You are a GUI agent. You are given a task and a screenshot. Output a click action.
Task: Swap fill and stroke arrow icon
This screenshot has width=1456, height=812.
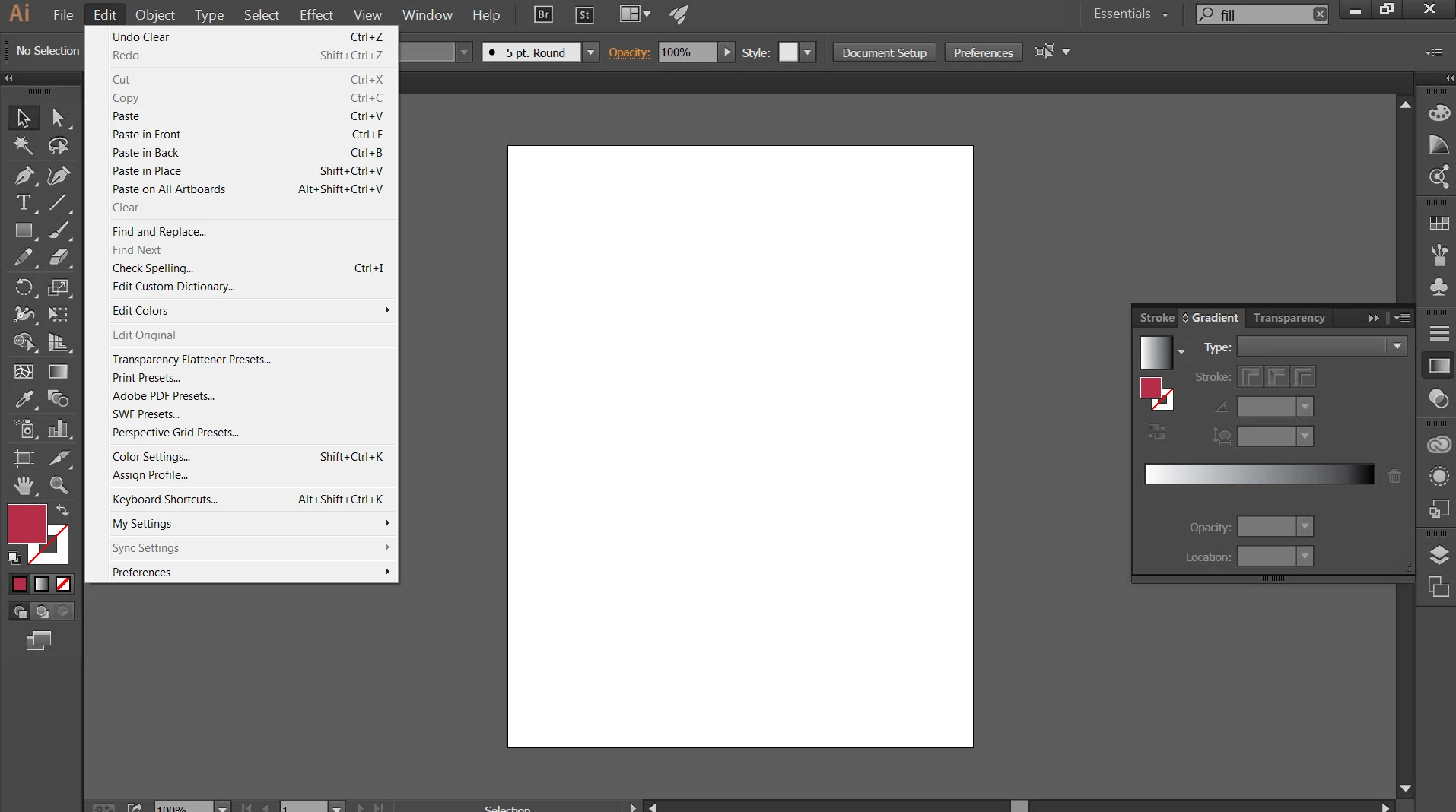click(x=62, y=511)
